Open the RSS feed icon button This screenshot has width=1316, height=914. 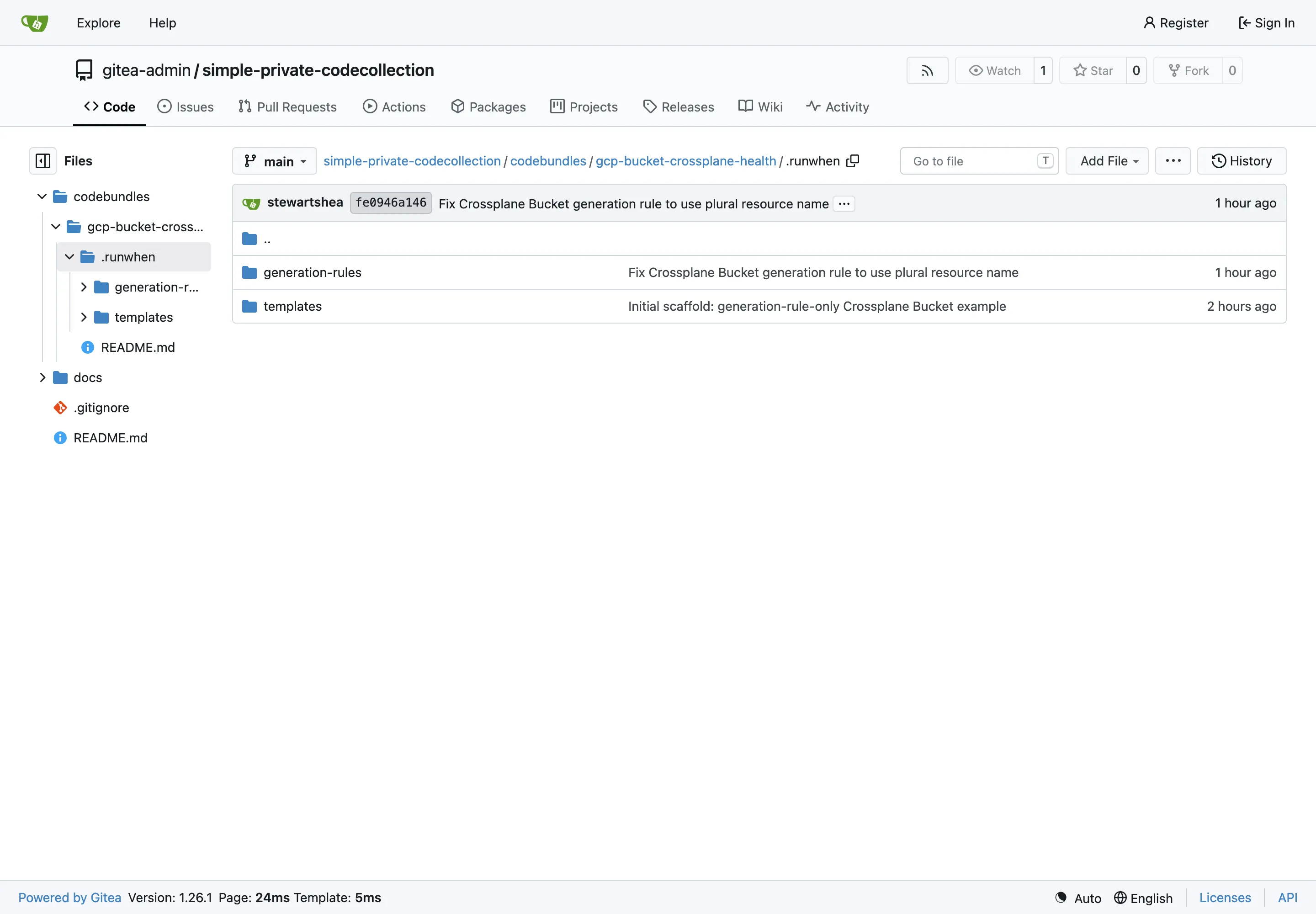[927, 70]
